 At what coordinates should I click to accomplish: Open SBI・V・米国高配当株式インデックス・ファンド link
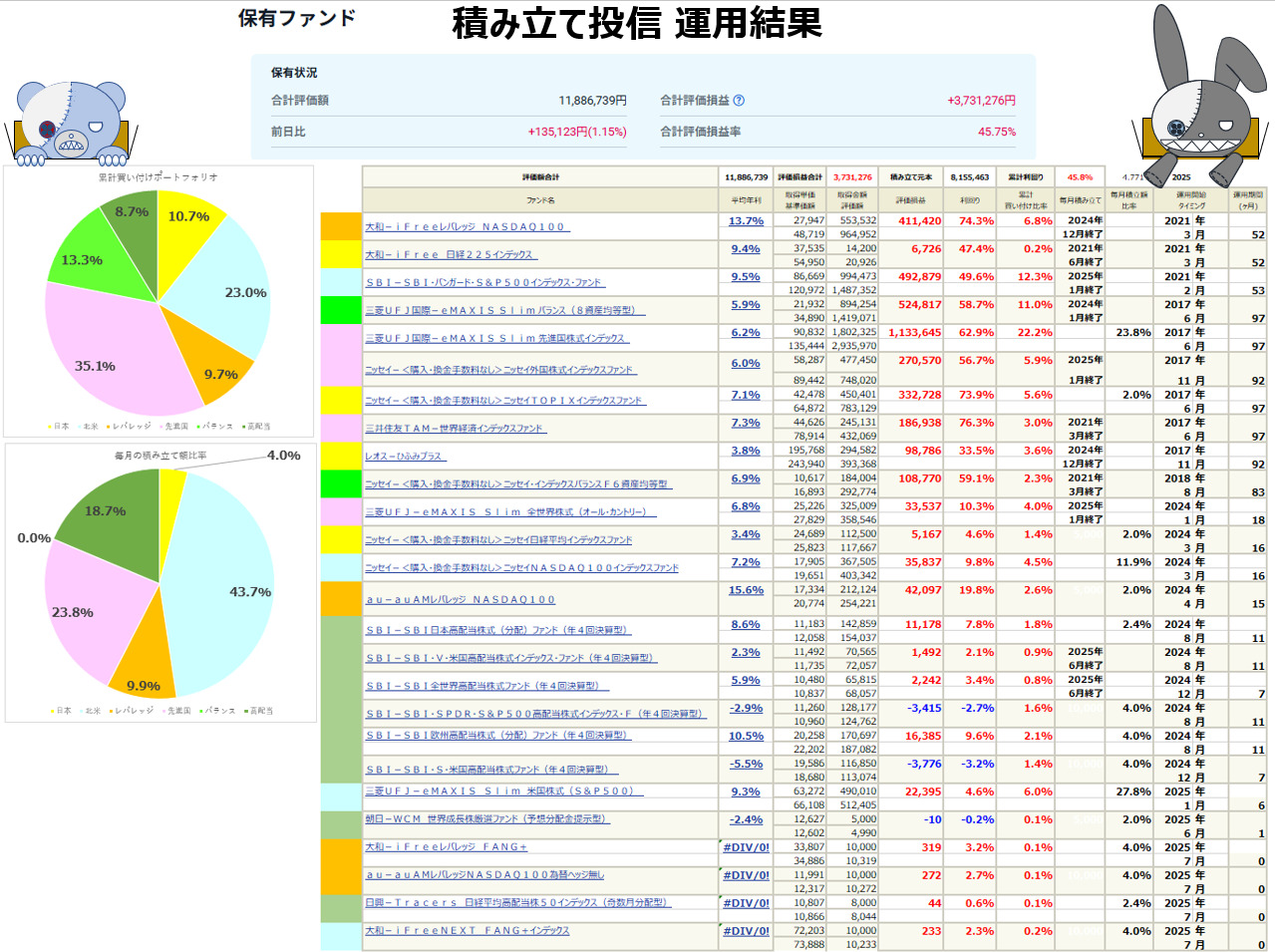click(x=511, y=659)
